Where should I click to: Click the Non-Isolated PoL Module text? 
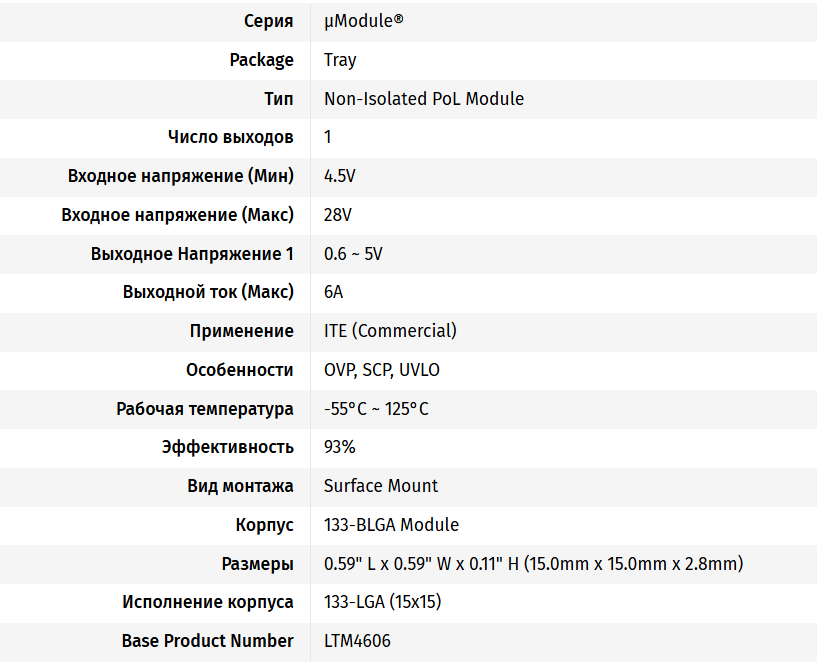tap(424, 99)
